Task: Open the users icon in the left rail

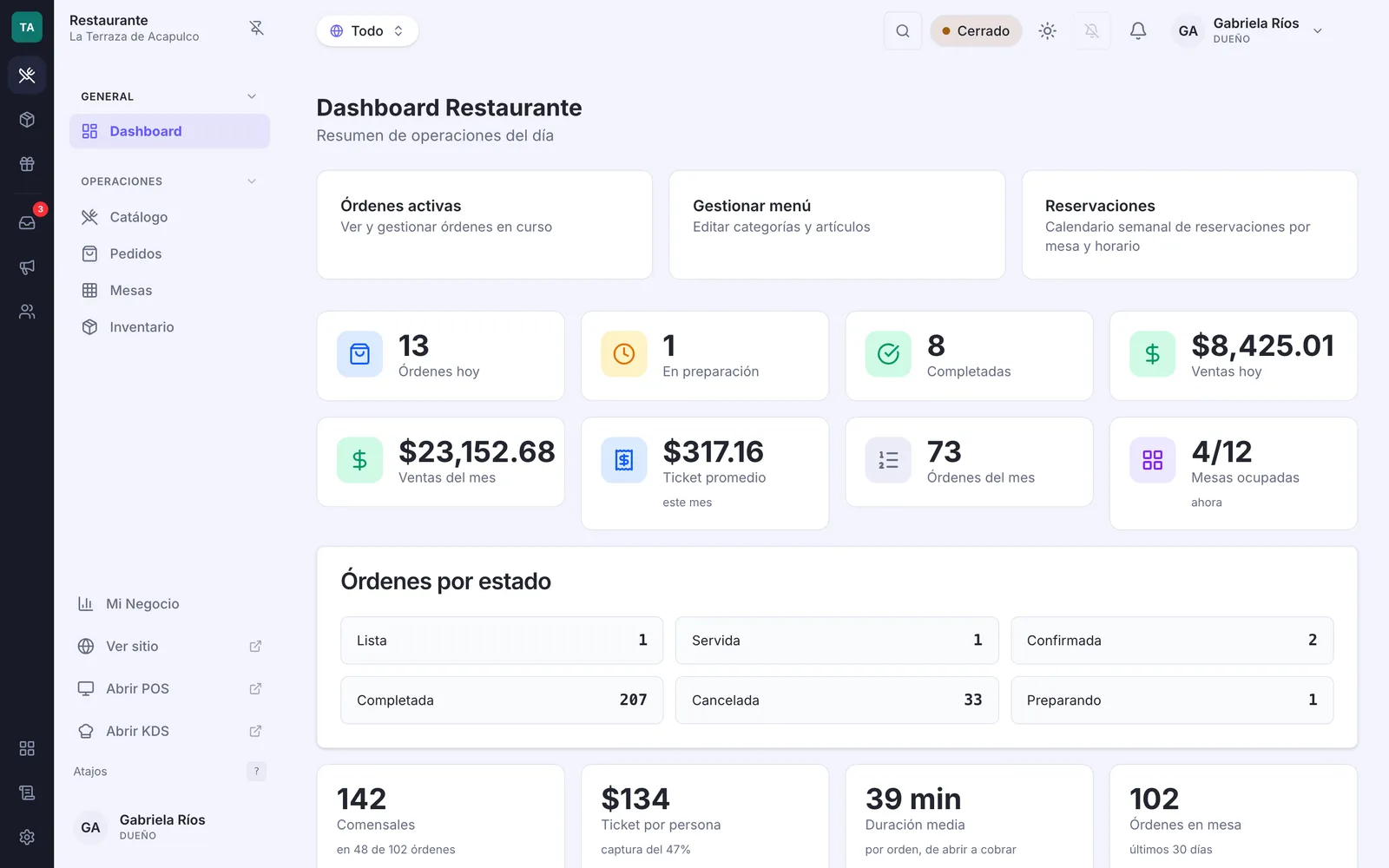Action: pyautogui.click(x=27, y=312)
